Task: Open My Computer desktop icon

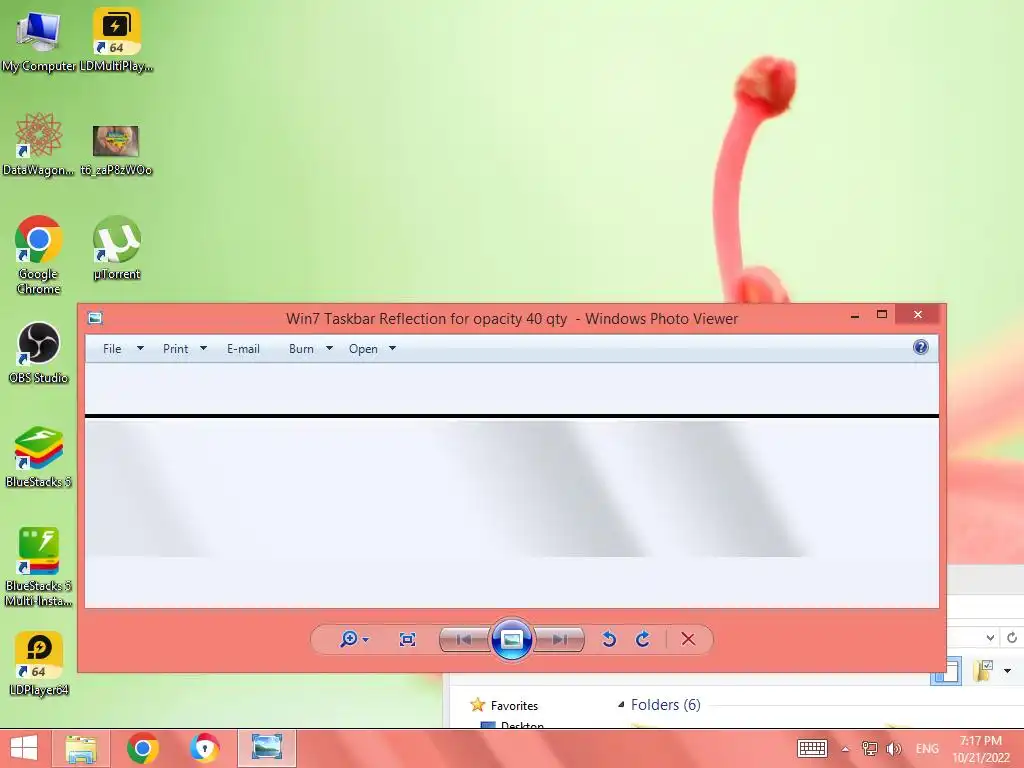Action: click(39, 40)
